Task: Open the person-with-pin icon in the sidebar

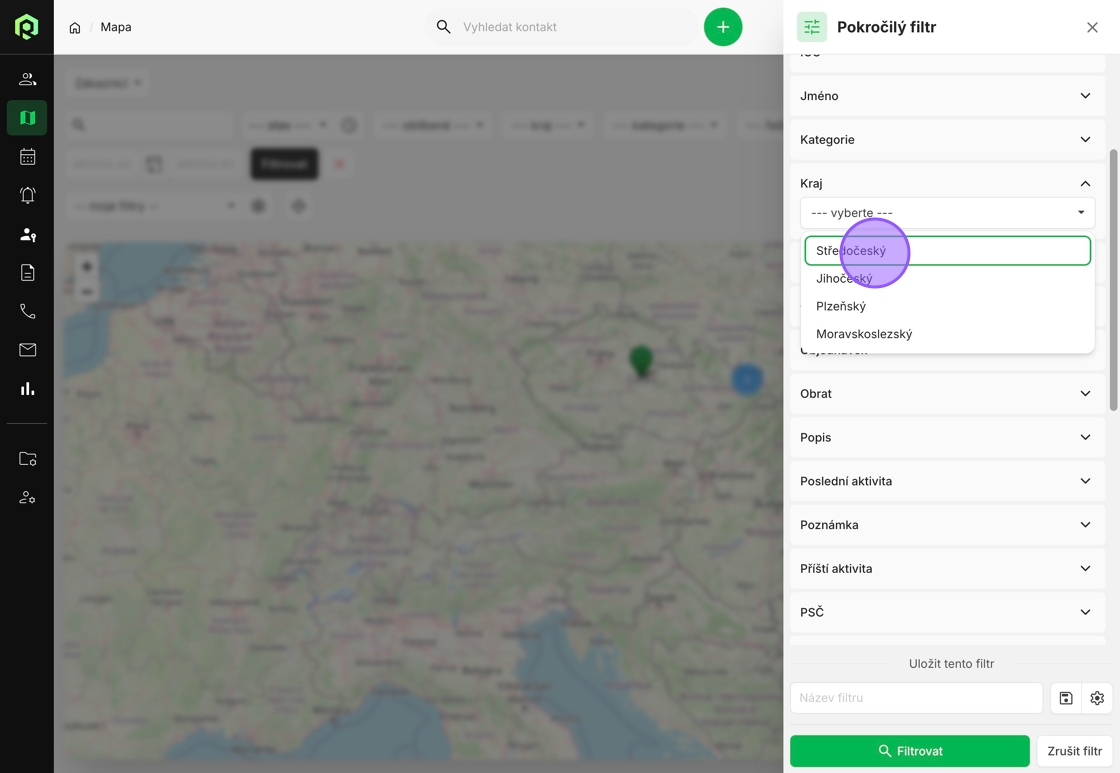Action: tap(27, 234)
